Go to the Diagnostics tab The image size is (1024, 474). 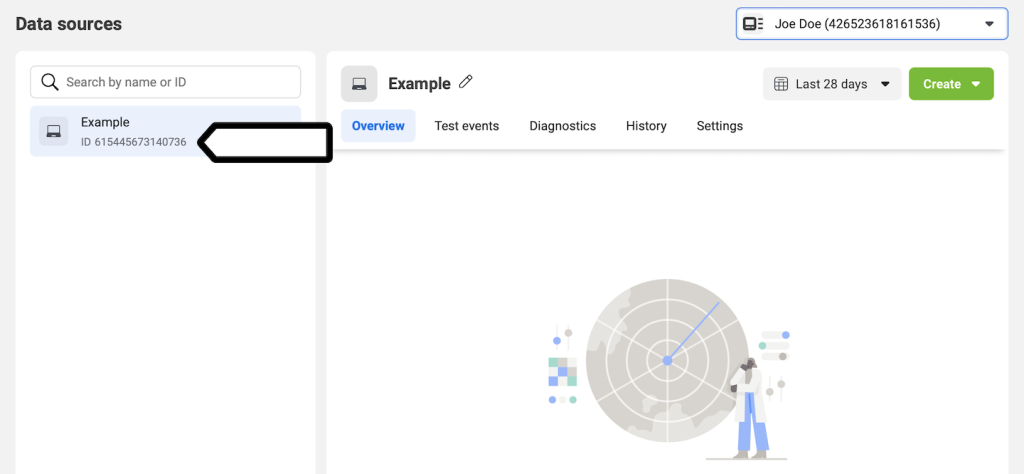[562, 126]
